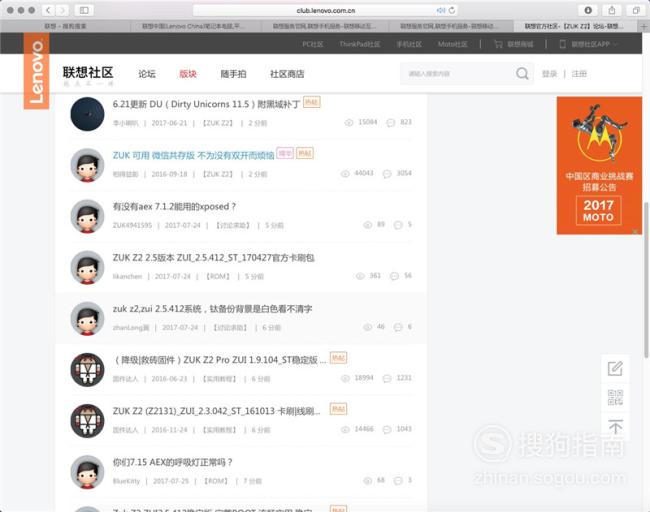Mute tab audio using the speaker icon
This screenshot has height=512, width=650.
[441, 10]
